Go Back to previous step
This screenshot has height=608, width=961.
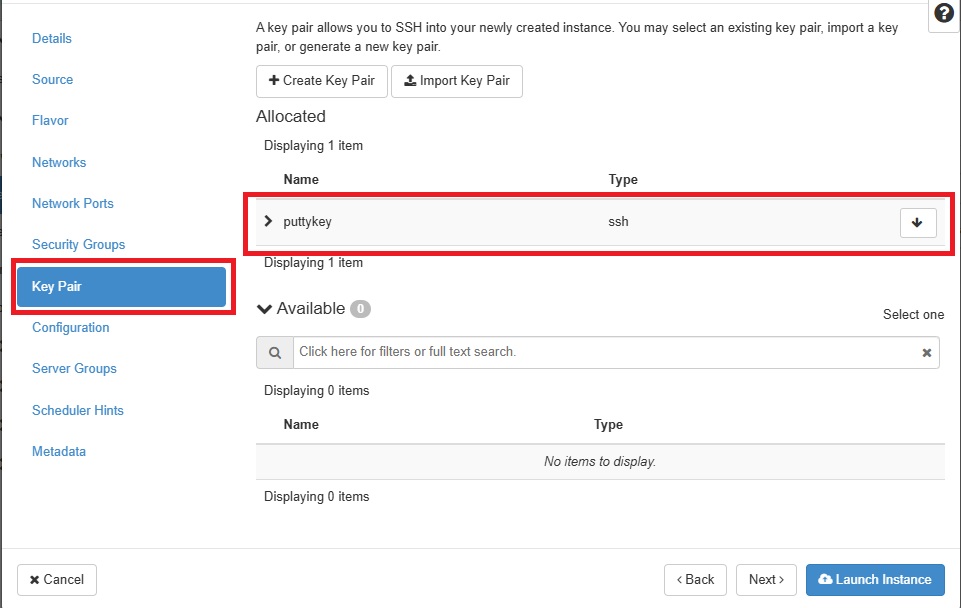[x=695, y=580]
